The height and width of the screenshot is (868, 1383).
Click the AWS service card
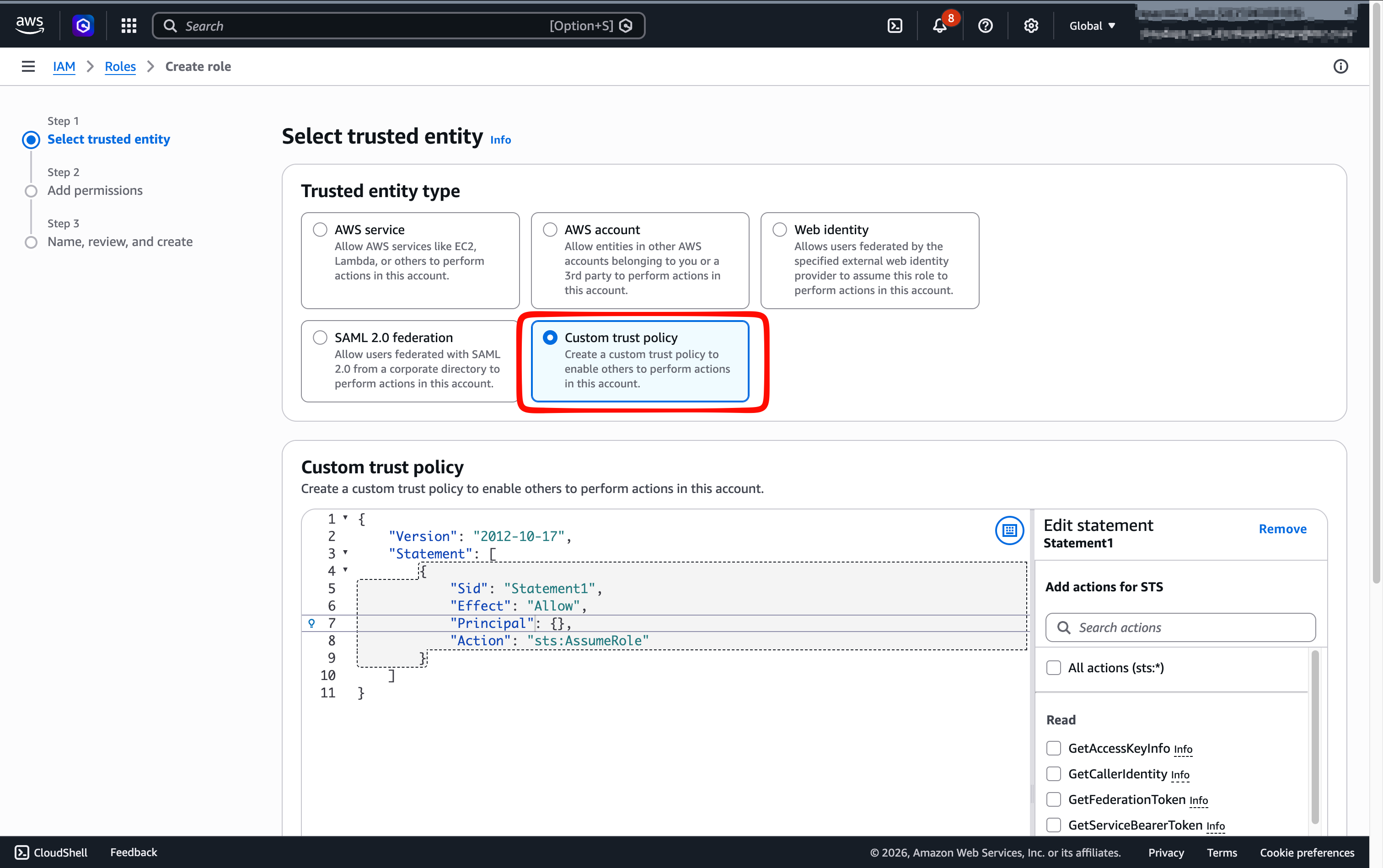click(410, 261)
